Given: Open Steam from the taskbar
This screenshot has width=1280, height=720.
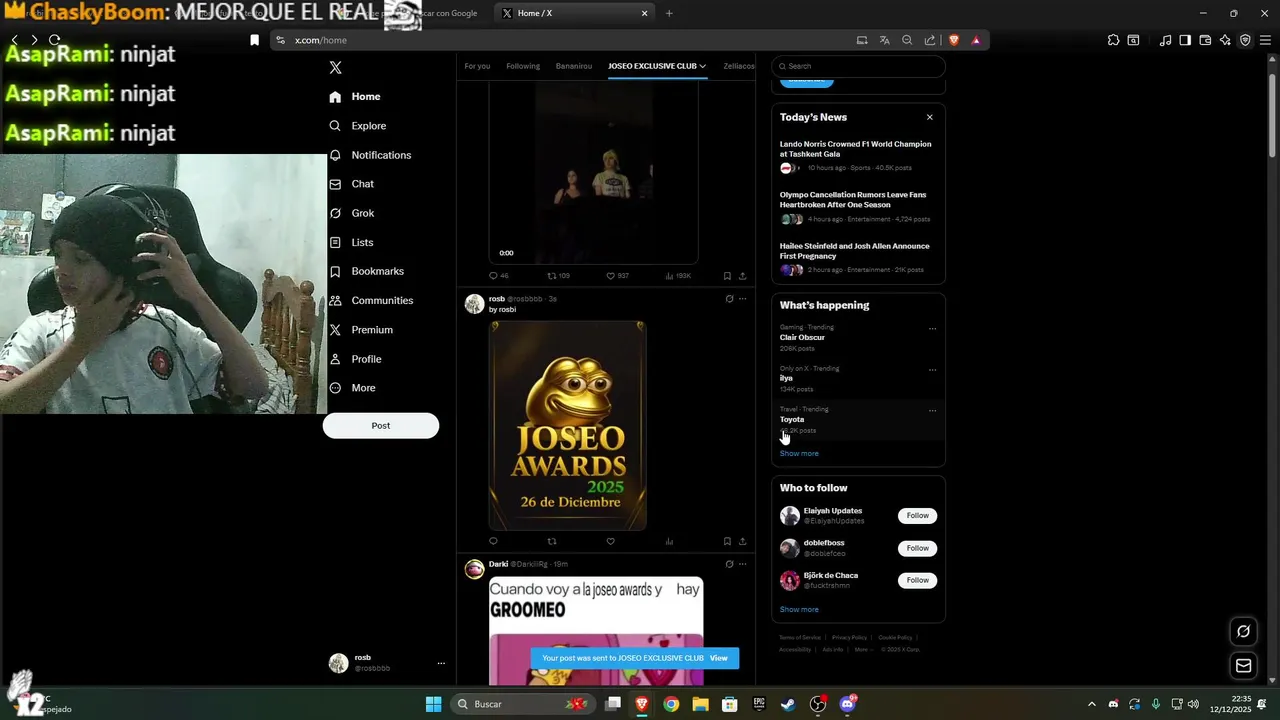Looking at the screenshot, I should pos(788,704).
